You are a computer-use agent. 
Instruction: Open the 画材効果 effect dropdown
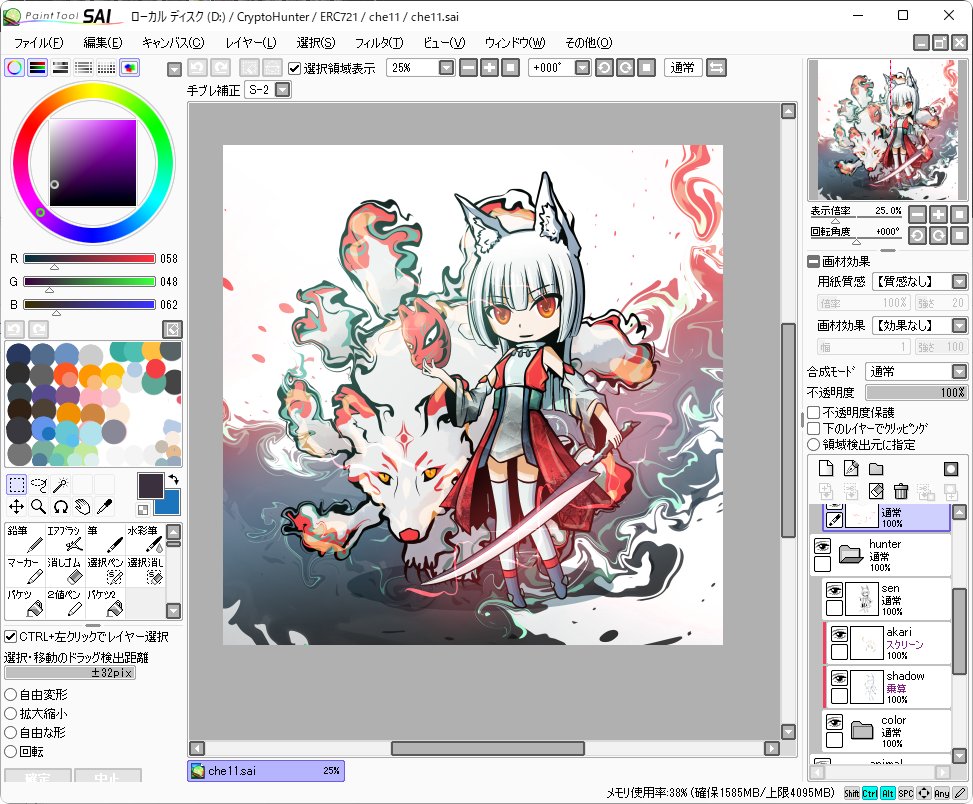point(959,325)
